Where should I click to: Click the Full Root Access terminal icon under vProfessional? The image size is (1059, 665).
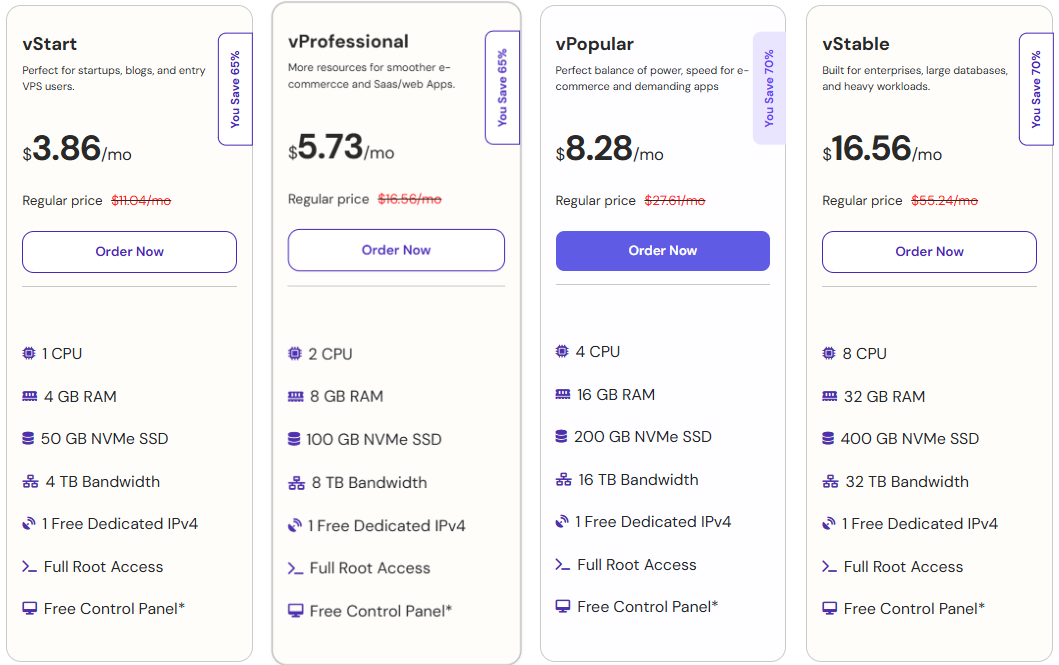tap(297, 567)
